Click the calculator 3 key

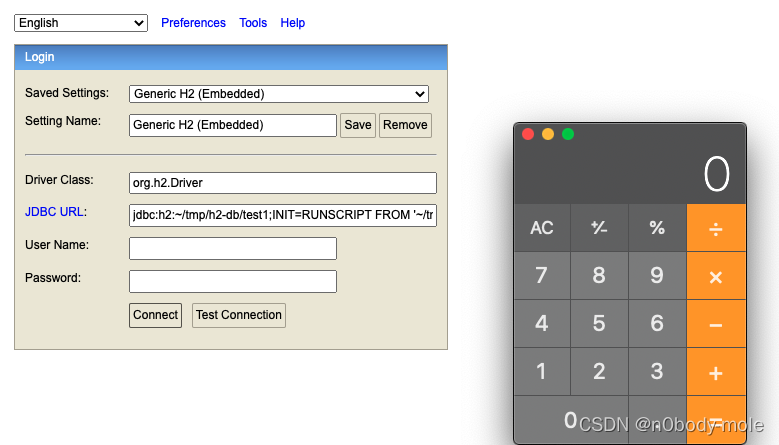(x=657, y=371)
